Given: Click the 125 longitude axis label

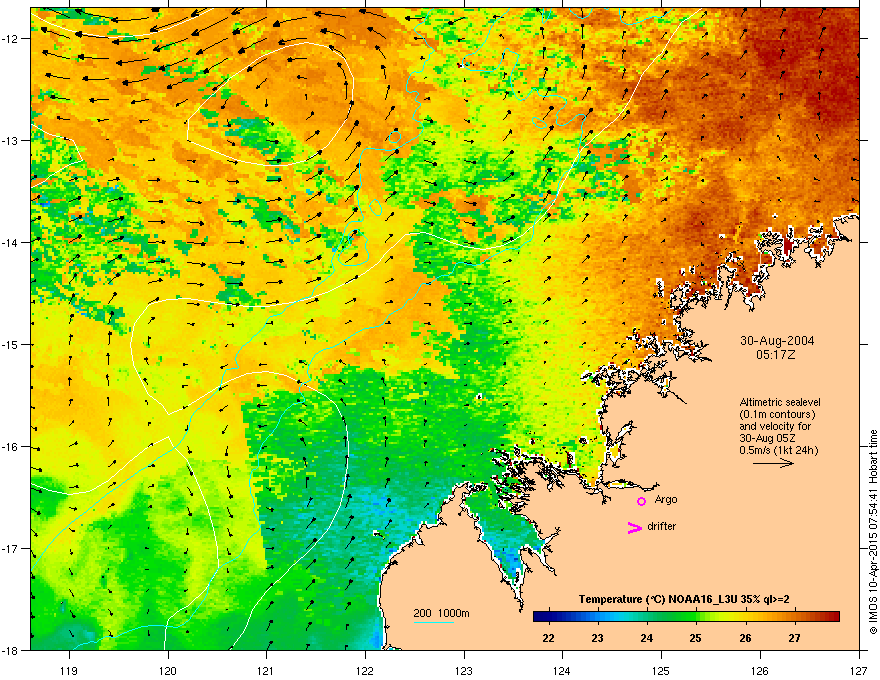Looking at the screenshot, I should pyautogui.click(x=661, y=670).
